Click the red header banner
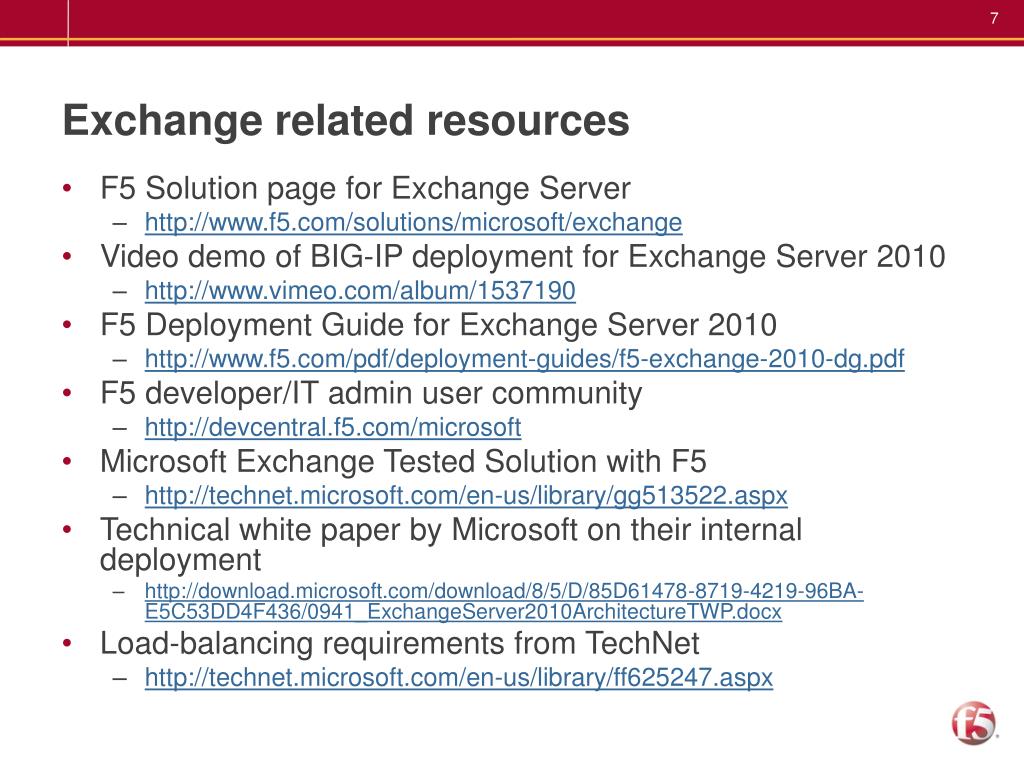Image resolution: width=1024 pixels, height=768 pixels. (x=512, y=23)
